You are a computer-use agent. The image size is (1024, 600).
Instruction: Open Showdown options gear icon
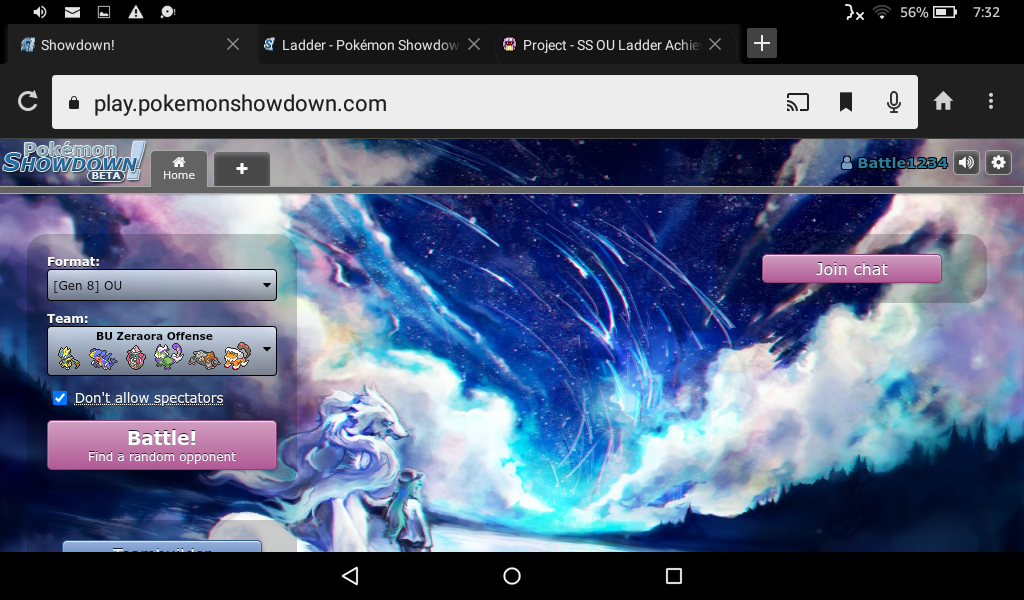pos(999,163)
